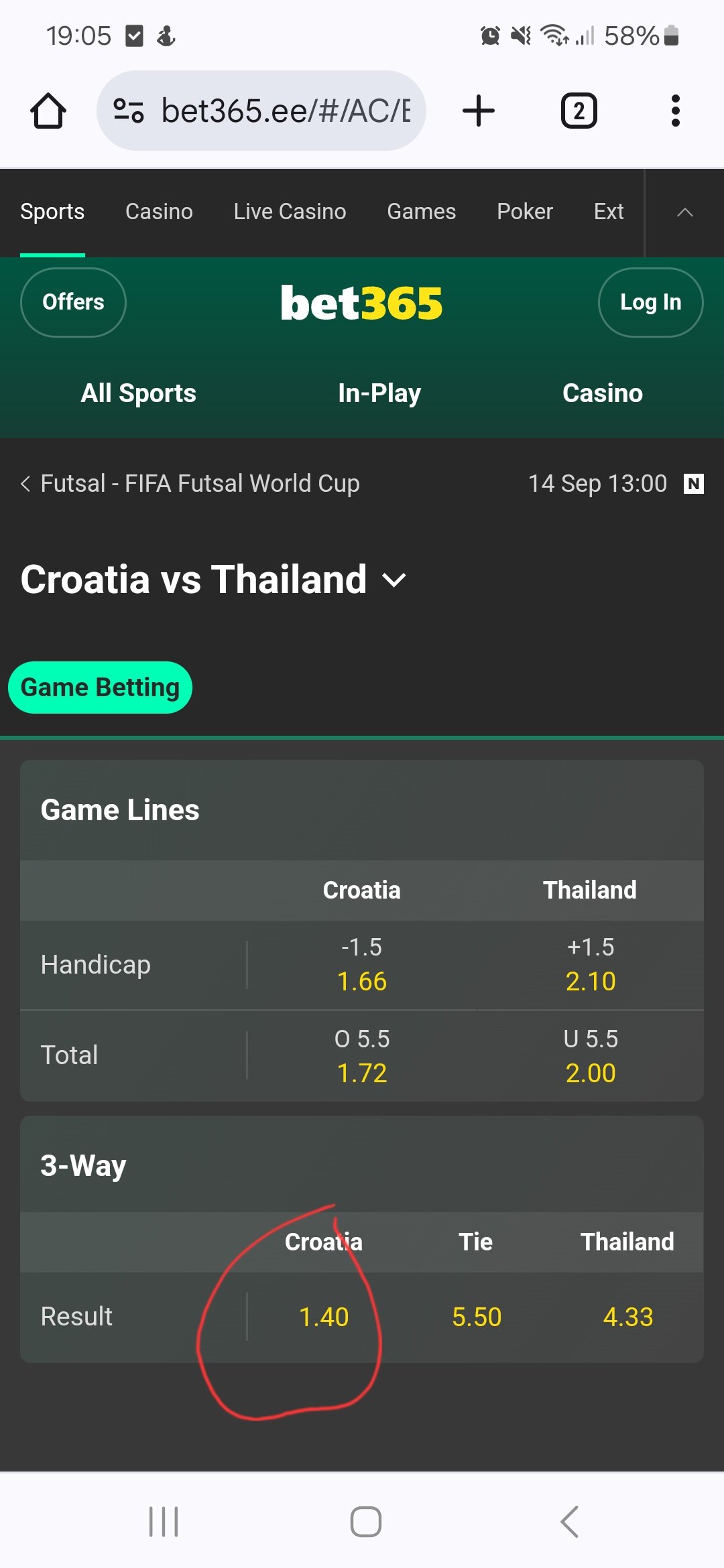Switch to the Live Casino tab
The height and width of the screenshot is (1568, 724).
click(x=290, y=212)
